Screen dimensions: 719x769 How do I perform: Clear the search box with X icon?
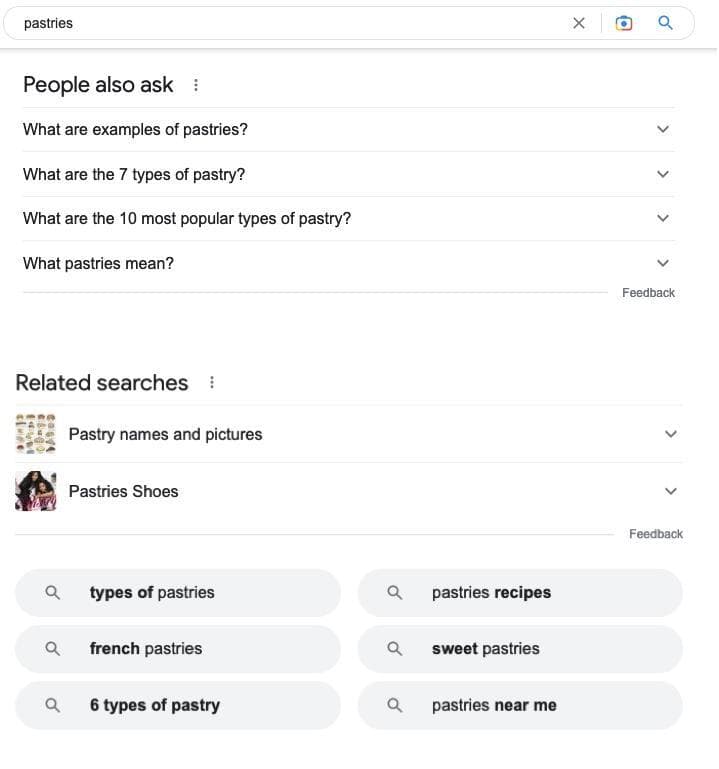coord(578,23)
